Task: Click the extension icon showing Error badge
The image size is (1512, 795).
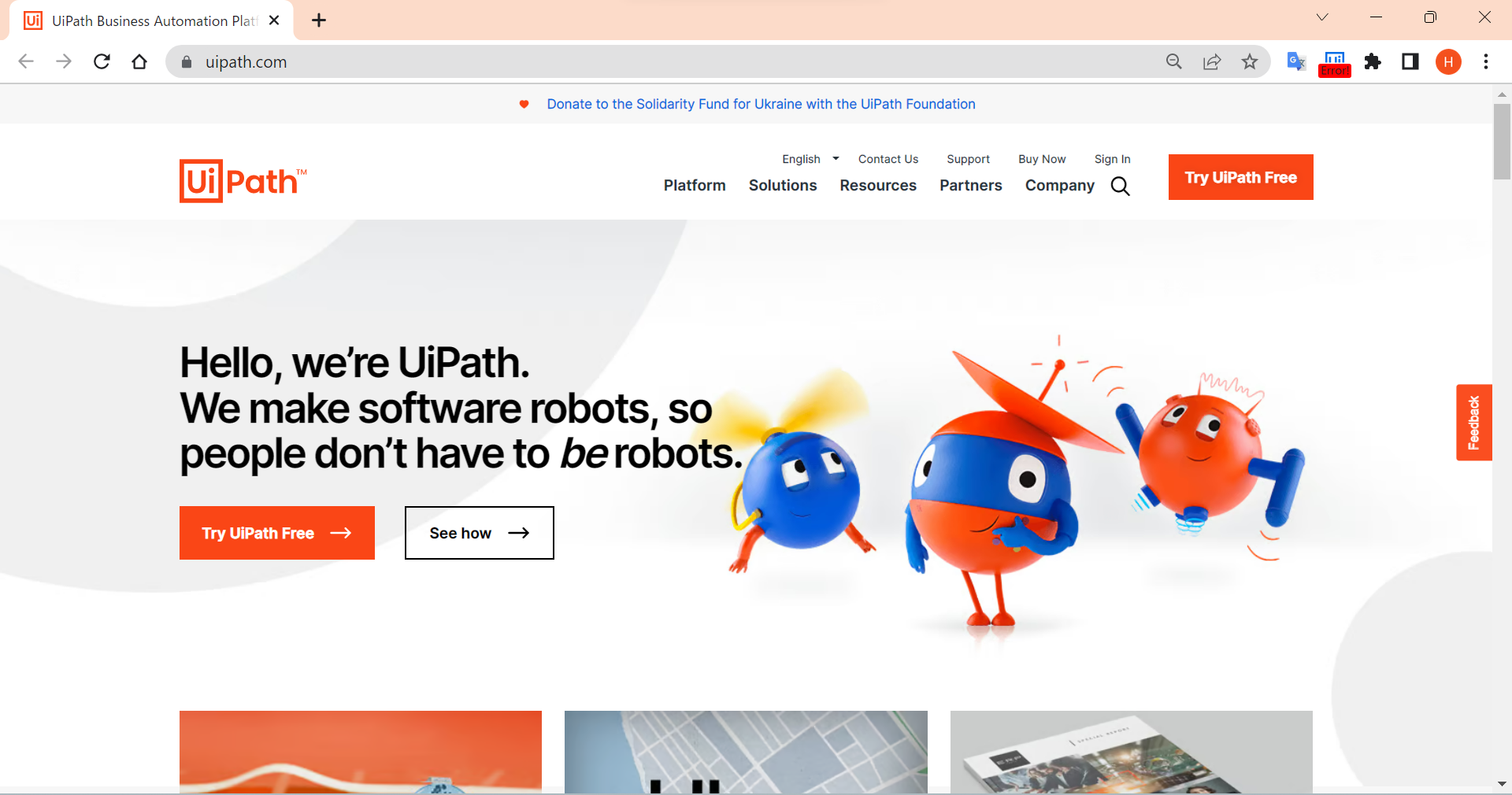Action: click(x=1335, y=63)
